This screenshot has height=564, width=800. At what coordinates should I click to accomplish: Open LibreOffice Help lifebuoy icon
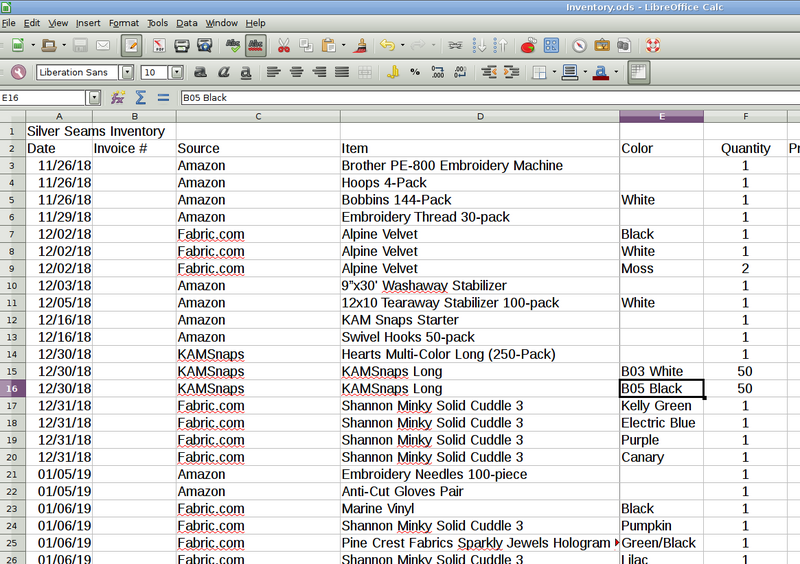coord(653,45)
